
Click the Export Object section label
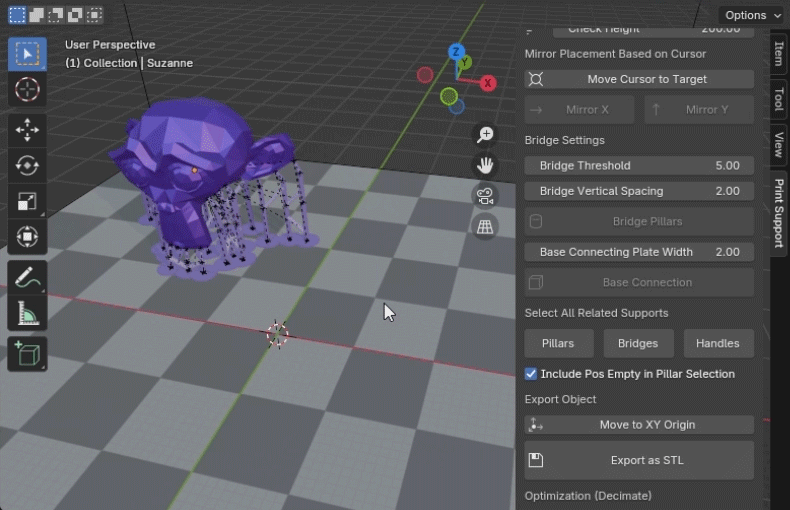pos(560,399)
